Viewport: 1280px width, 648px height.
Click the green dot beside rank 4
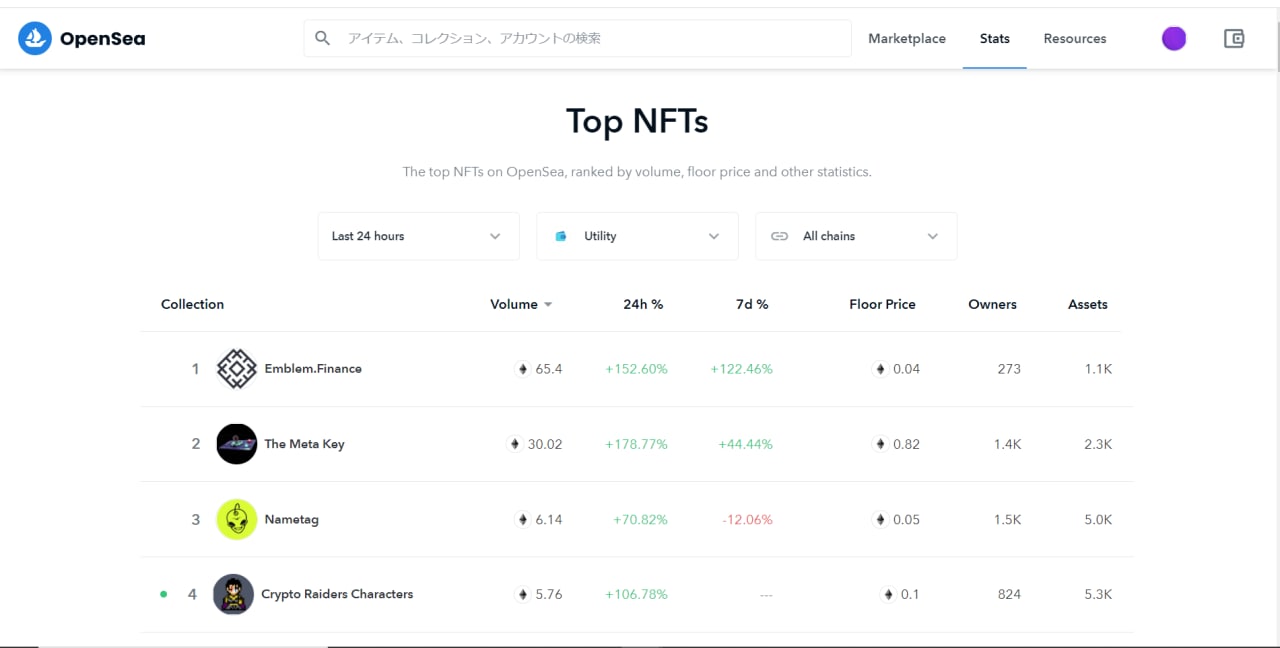pos(163,594)
